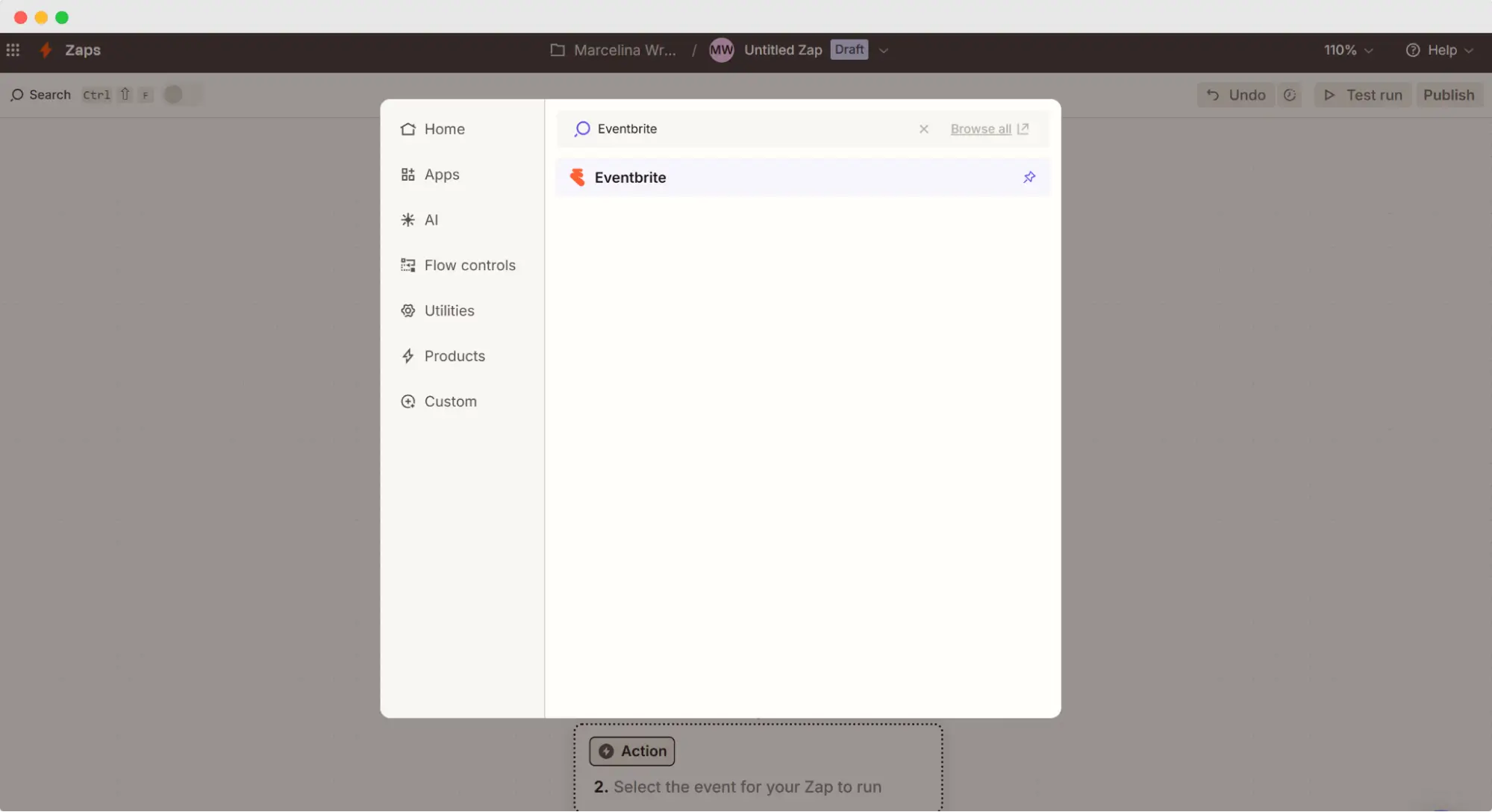
Task: Rename the Untitled Zap title
Action: [783, 50]
